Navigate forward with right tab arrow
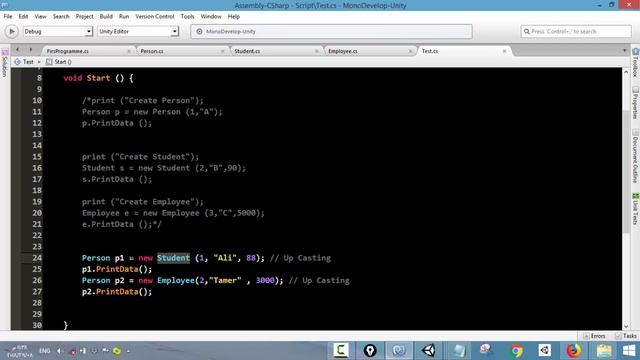The image size is (640, 360). (x=31, y=50)
